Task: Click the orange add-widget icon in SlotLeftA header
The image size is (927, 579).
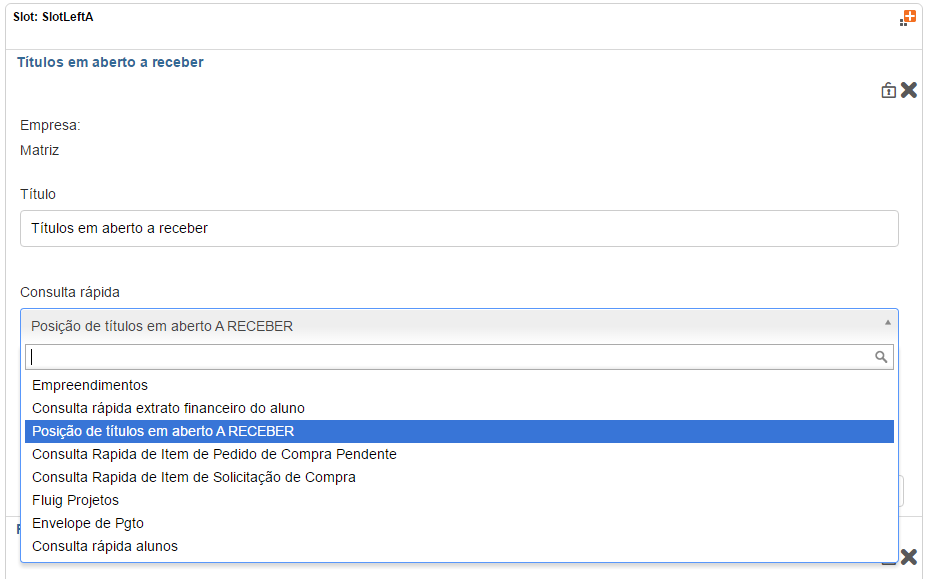Action: pyautogui.click(x=908, y=17)
